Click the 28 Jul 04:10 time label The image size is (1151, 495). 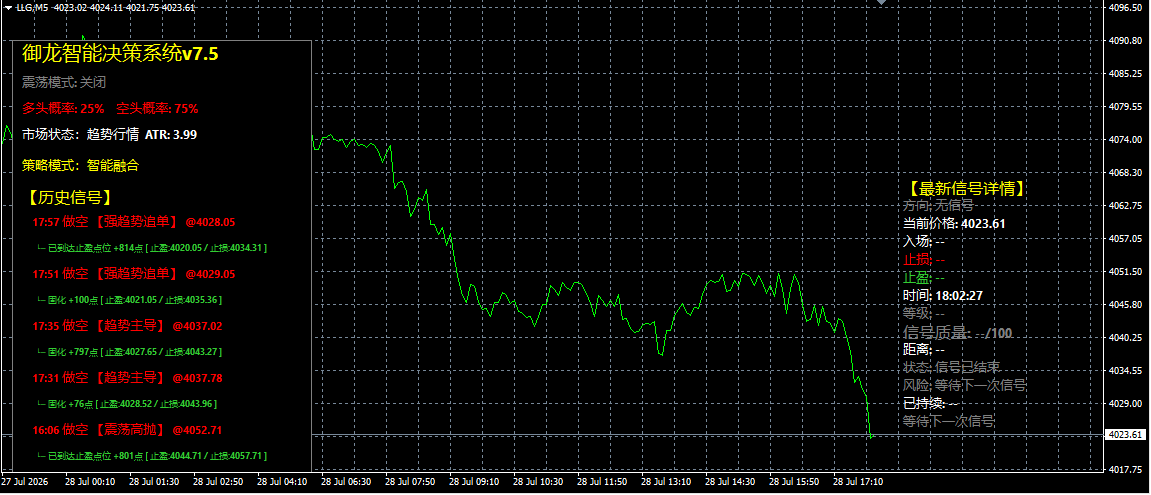(x=282, y=482)
